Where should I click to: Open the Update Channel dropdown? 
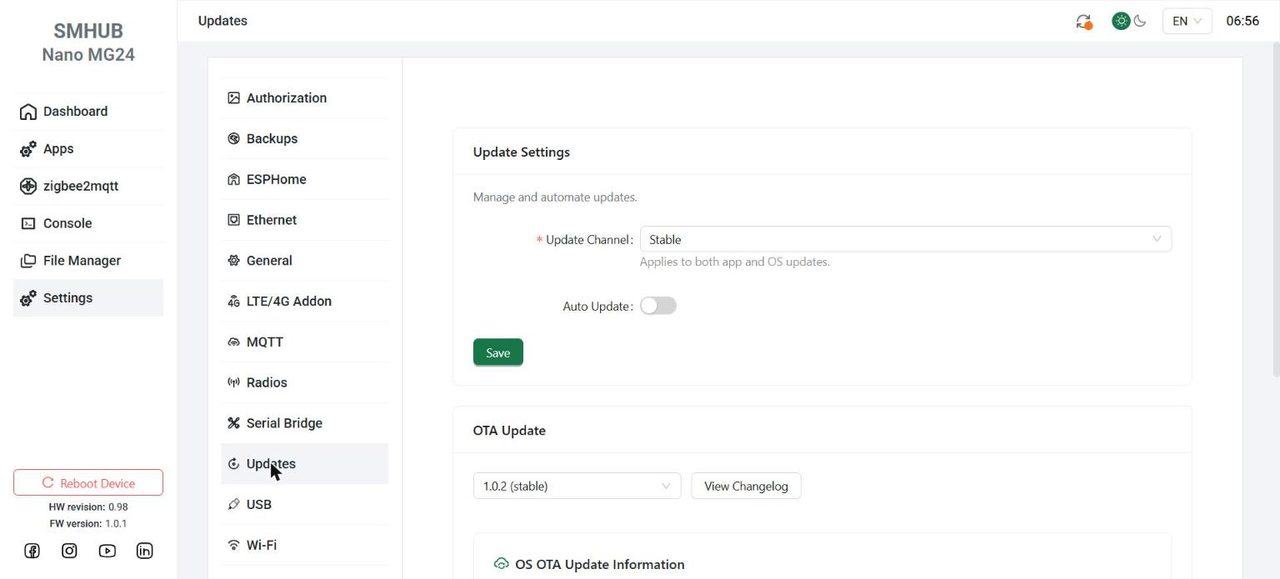click(906, 239)
